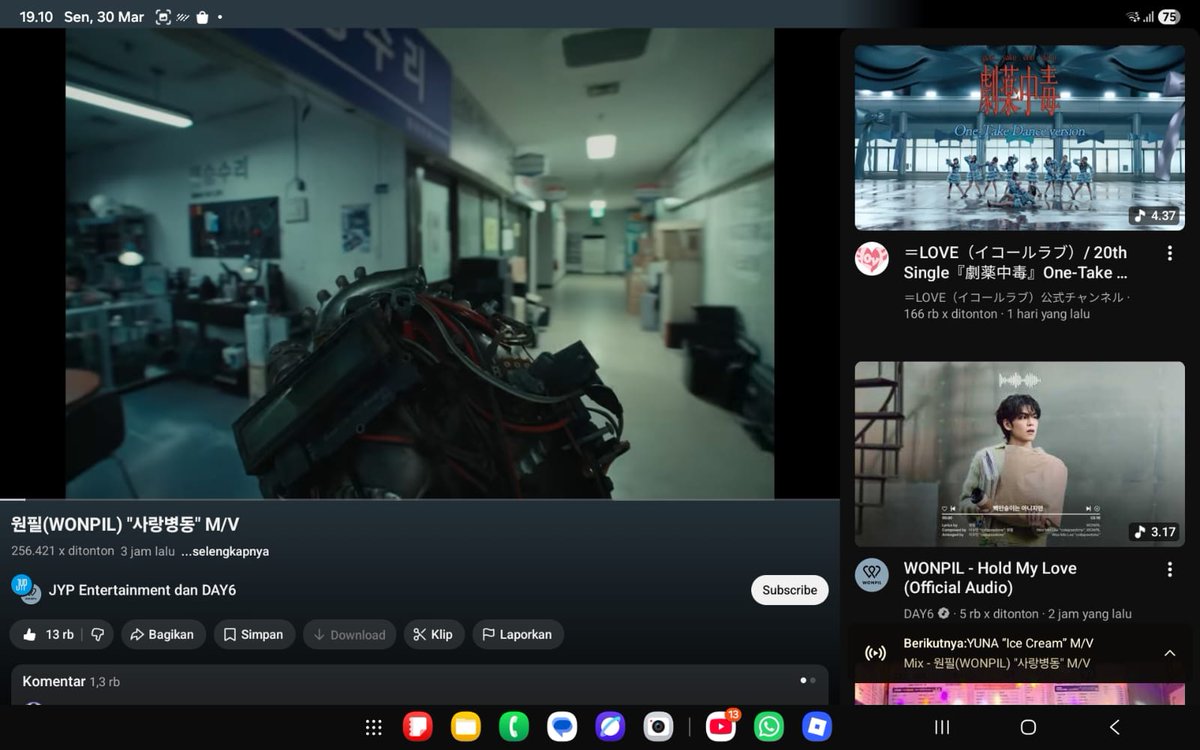Open the yellow My Files app
The height and width of the screenshot is (750, 1200).
pos(465,727)
